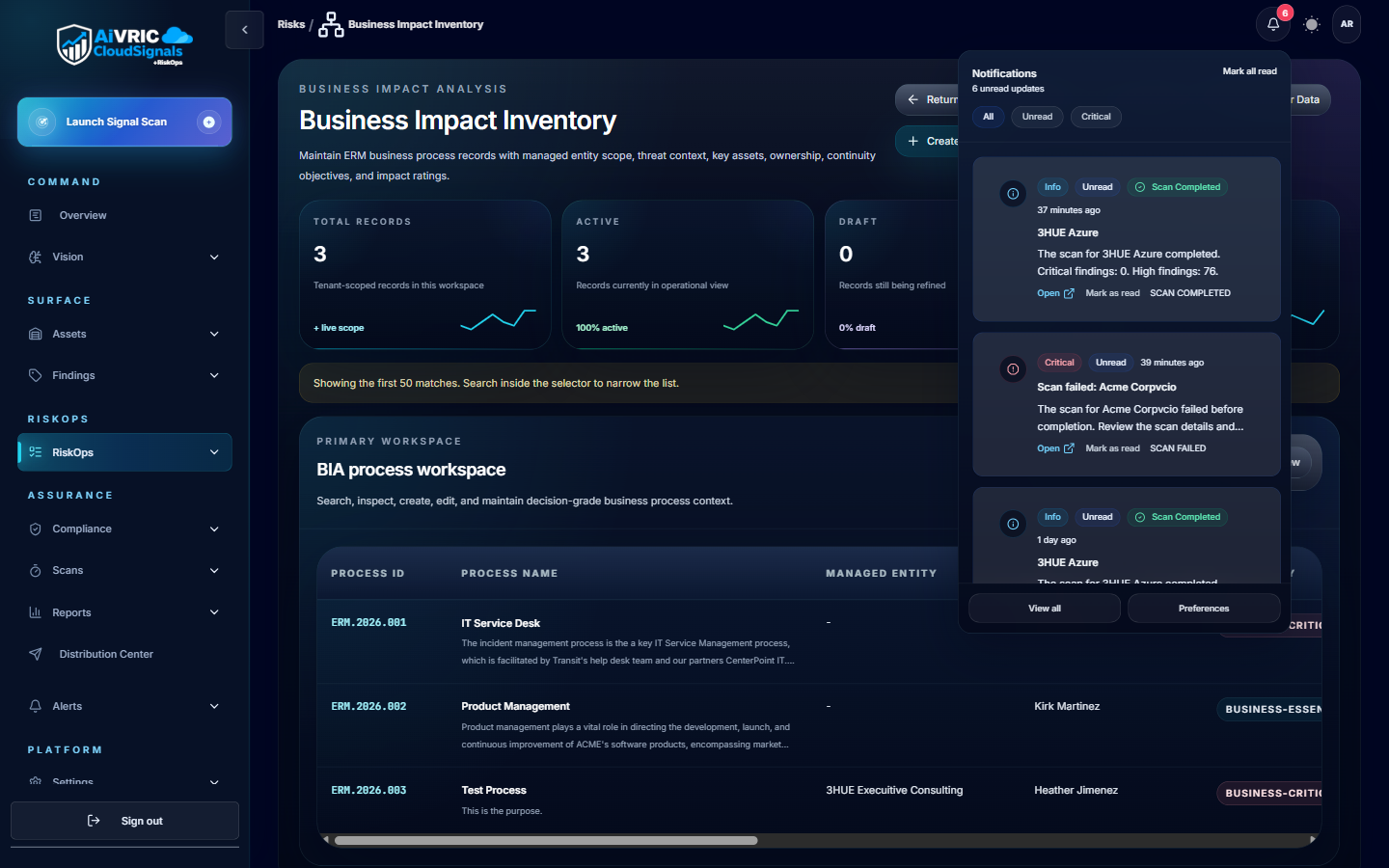Click the Kirk Martinez owner cell
The height and width of the screenshot is (868, 1389).
(1067, 707)
